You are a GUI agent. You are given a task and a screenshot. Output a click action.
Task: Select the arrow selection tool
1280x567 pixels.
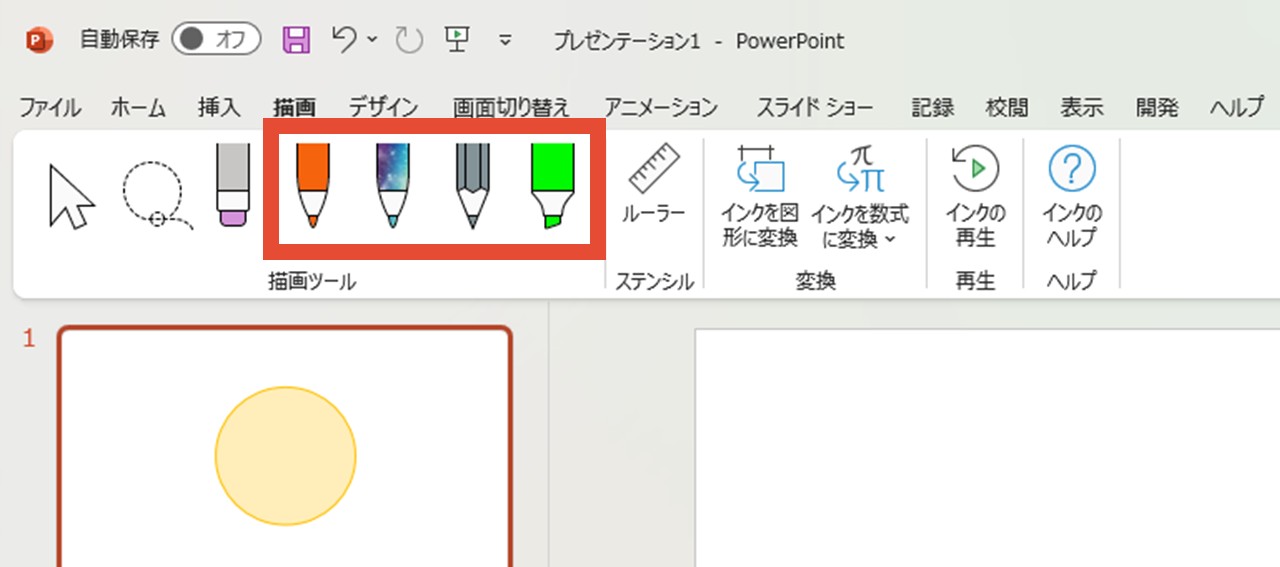click(x=71, y=194)
